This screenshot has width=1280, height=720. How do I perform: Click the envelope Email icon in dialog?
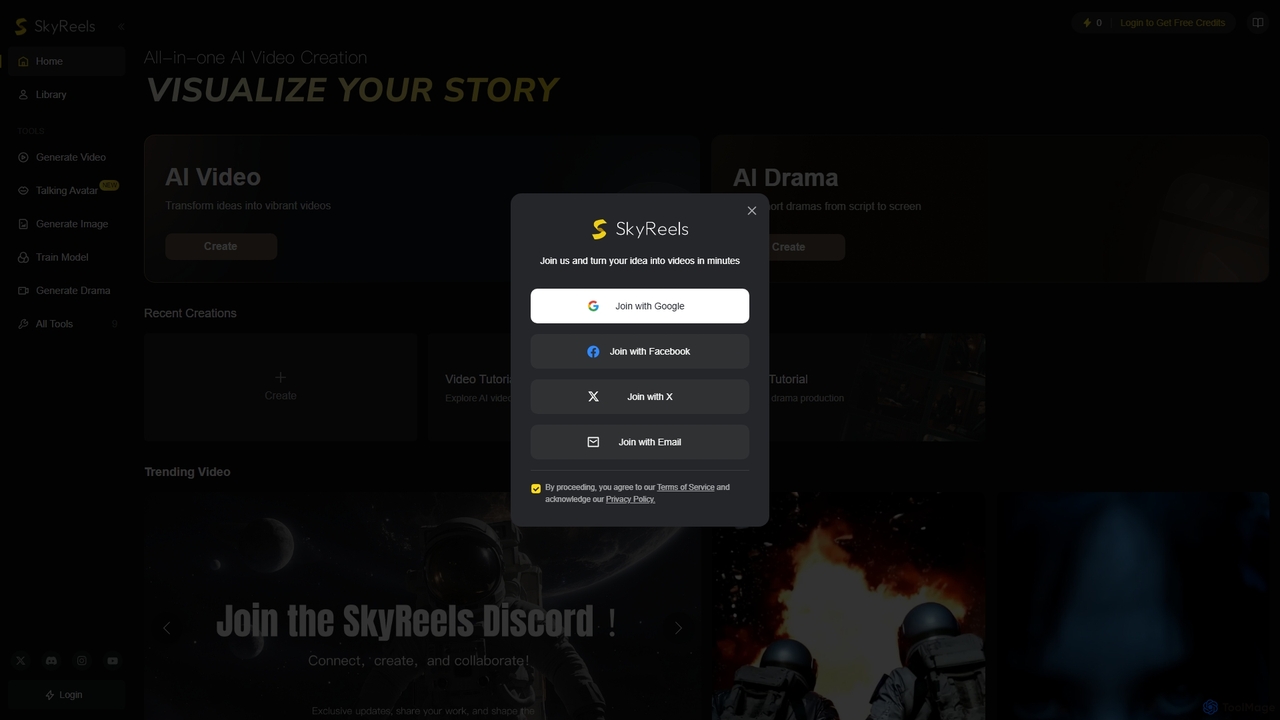593,442
